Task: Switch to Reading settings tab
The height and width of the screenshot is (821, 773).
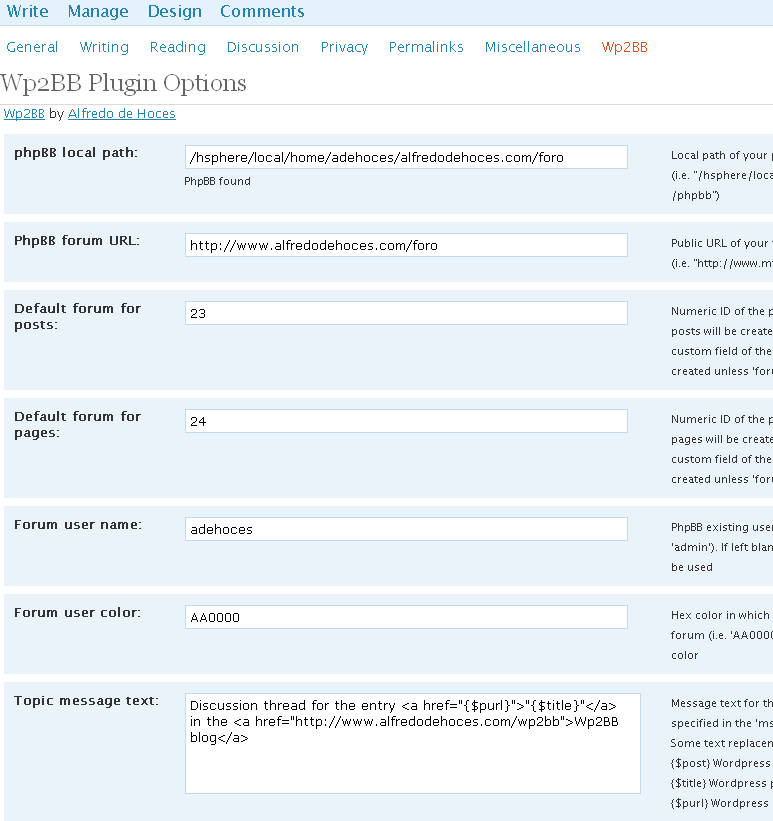Action: [178, 47]
